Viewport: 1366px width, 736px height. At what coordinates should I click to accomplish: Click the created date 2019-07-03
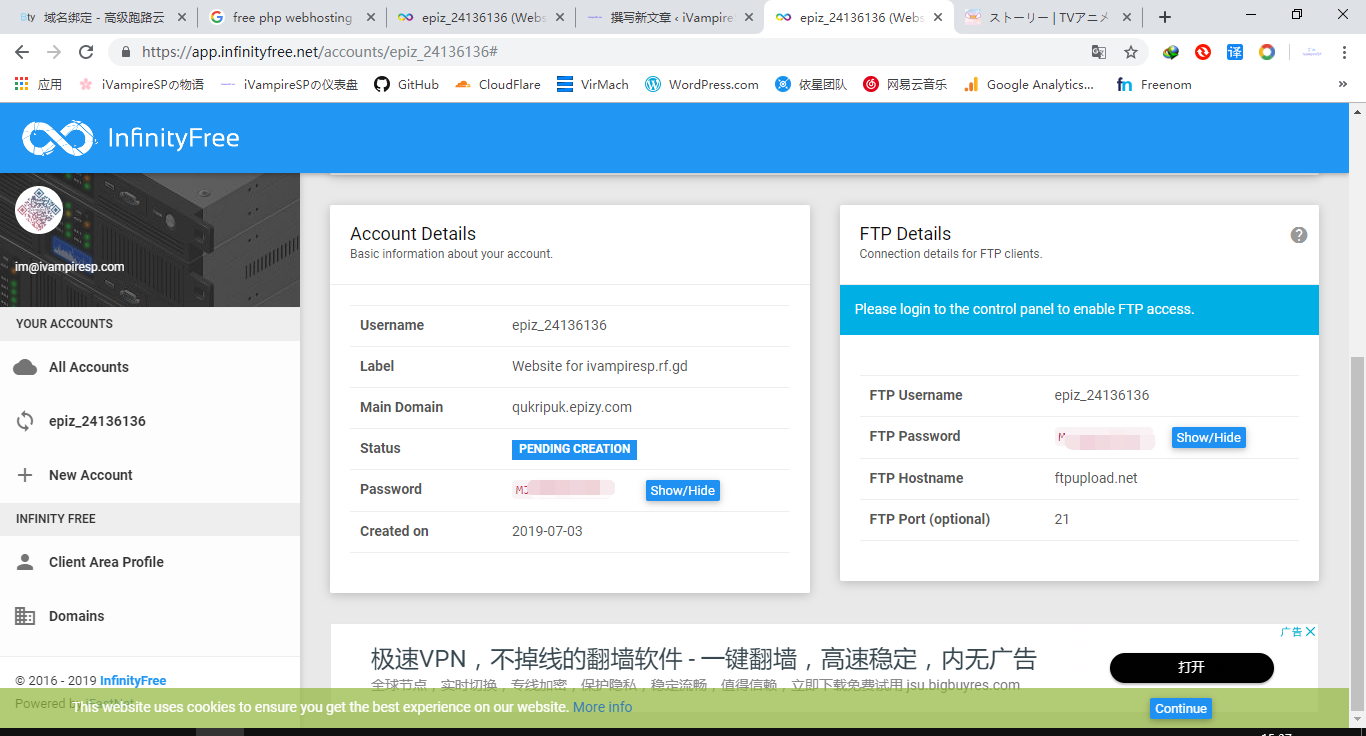547,531
